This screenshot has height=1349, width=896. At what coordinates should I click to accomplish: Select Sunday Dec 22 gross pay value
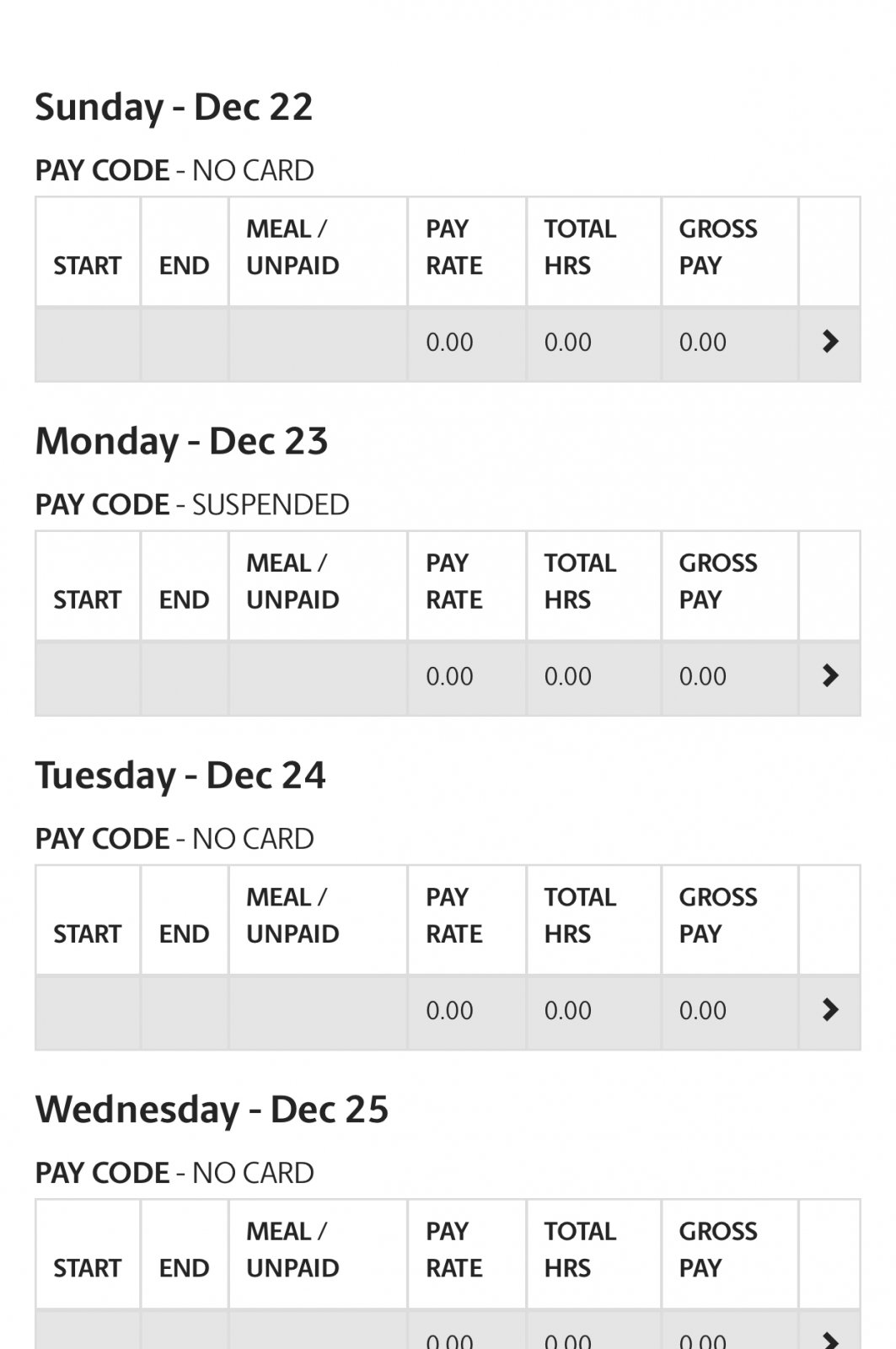703,342
